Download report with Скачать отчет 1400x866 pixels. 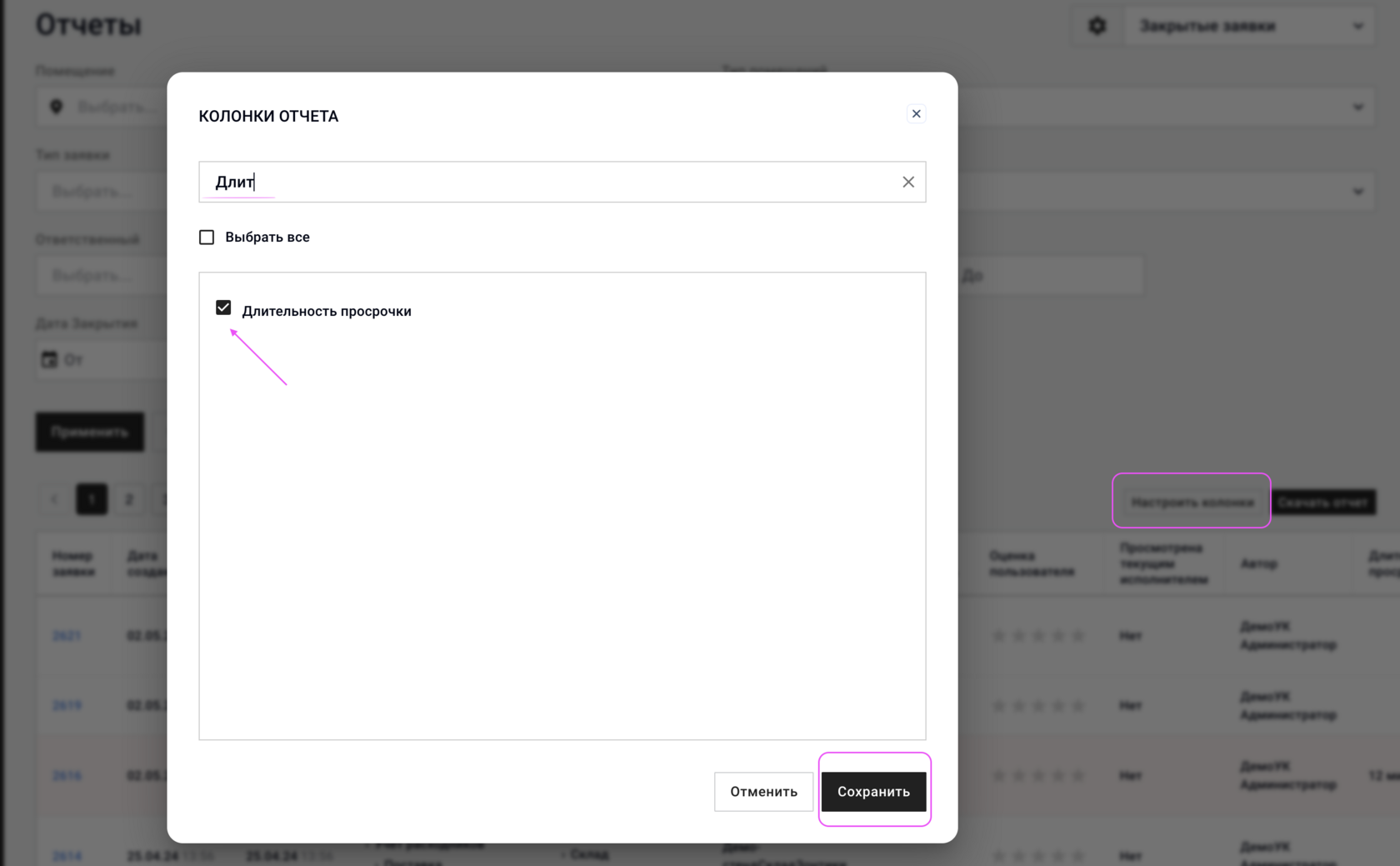click(1323, 502)
